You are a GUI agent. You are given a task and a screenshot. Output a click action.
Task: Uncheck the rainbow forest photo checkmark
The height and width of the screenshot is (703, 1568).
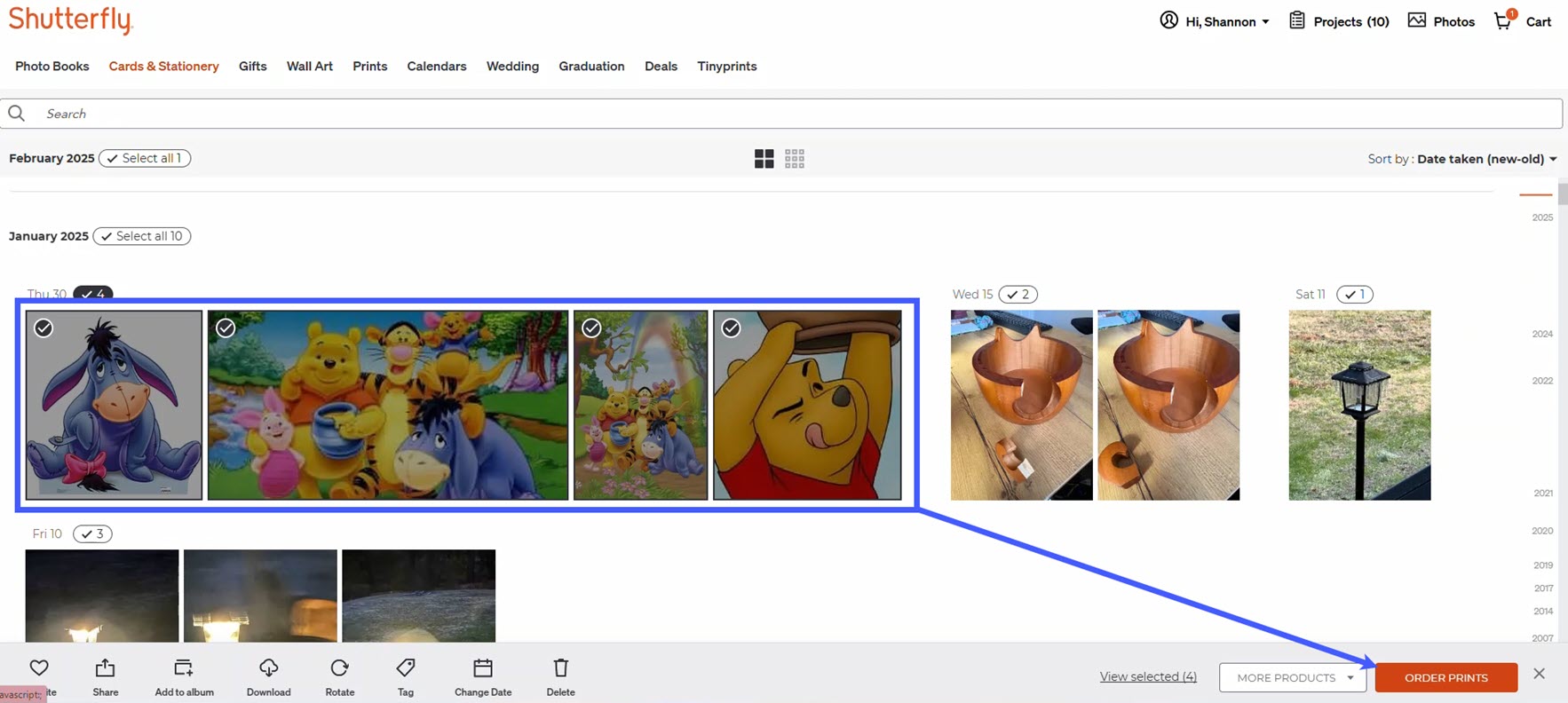coord(591,328)
